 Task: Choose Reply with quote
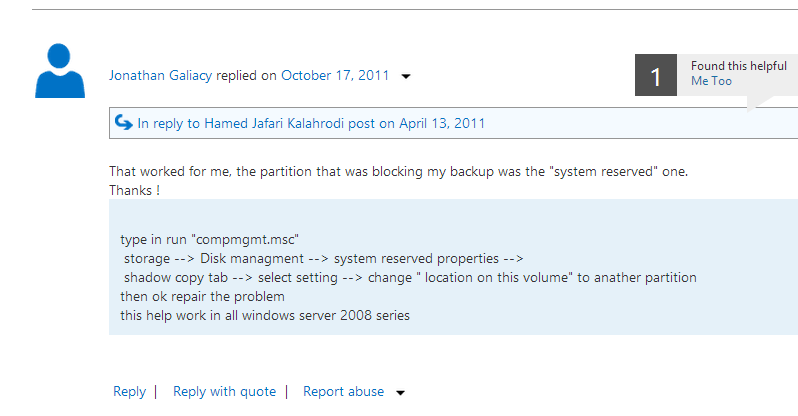(x=224, y=392)
